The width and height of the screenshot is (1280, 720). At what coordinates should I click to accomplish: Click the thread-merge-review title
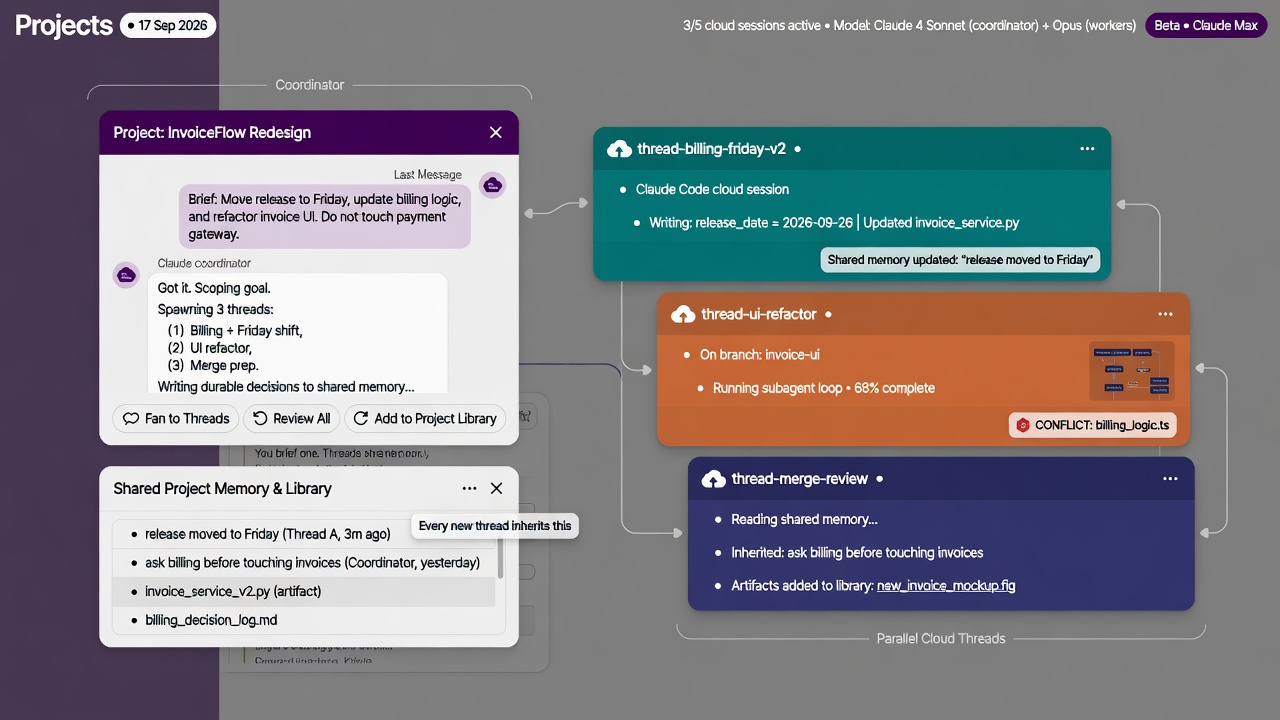[799, 479]
